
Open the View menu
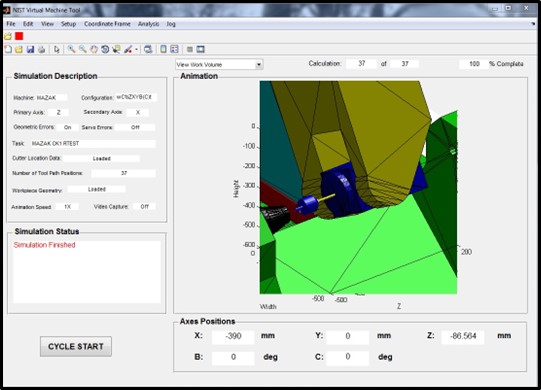click(x=47, y=24)
